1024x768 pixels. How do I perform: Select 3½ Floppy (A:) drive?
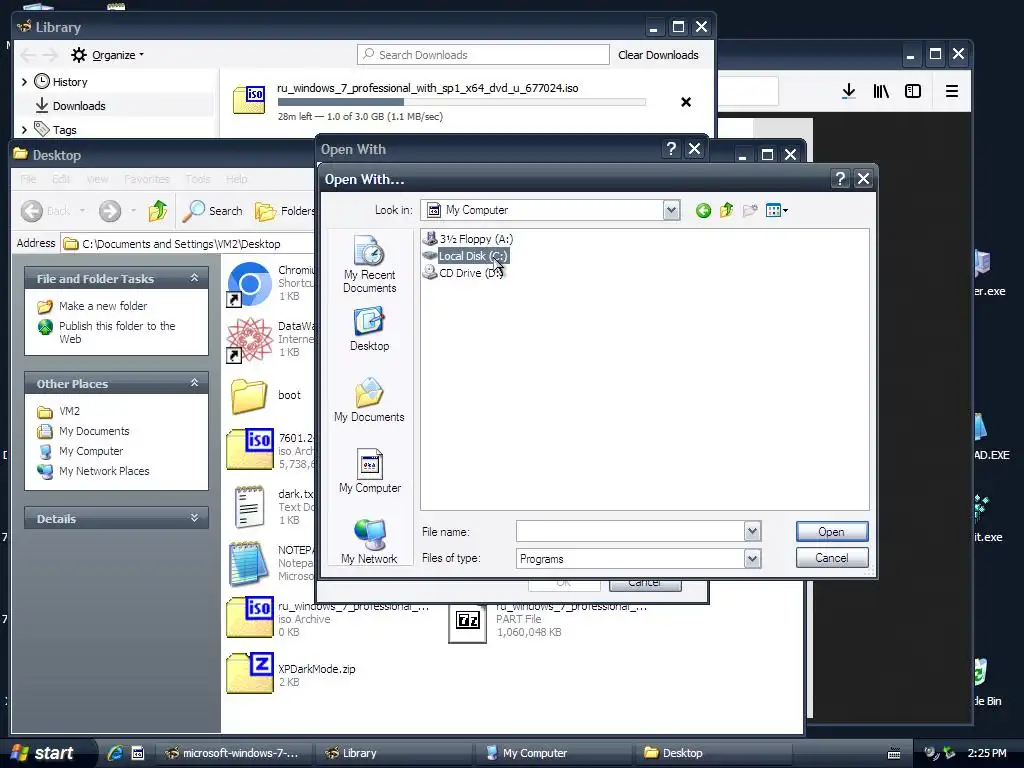pyautogui.click(x=468, y=239)
